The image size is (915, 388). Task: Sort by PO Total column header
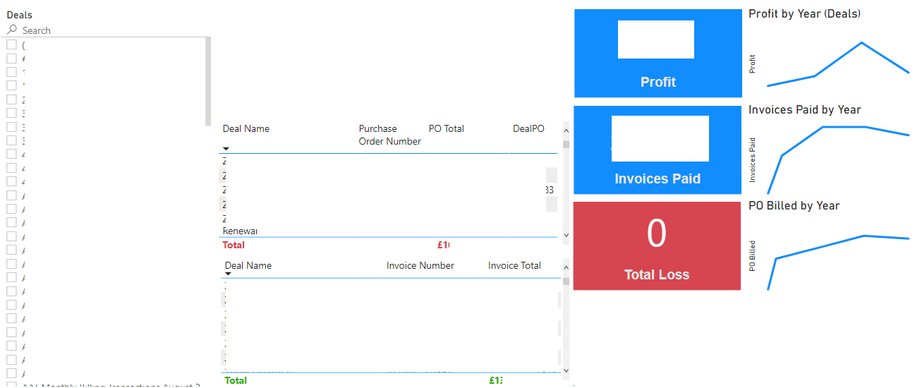[x=446, y=129]
